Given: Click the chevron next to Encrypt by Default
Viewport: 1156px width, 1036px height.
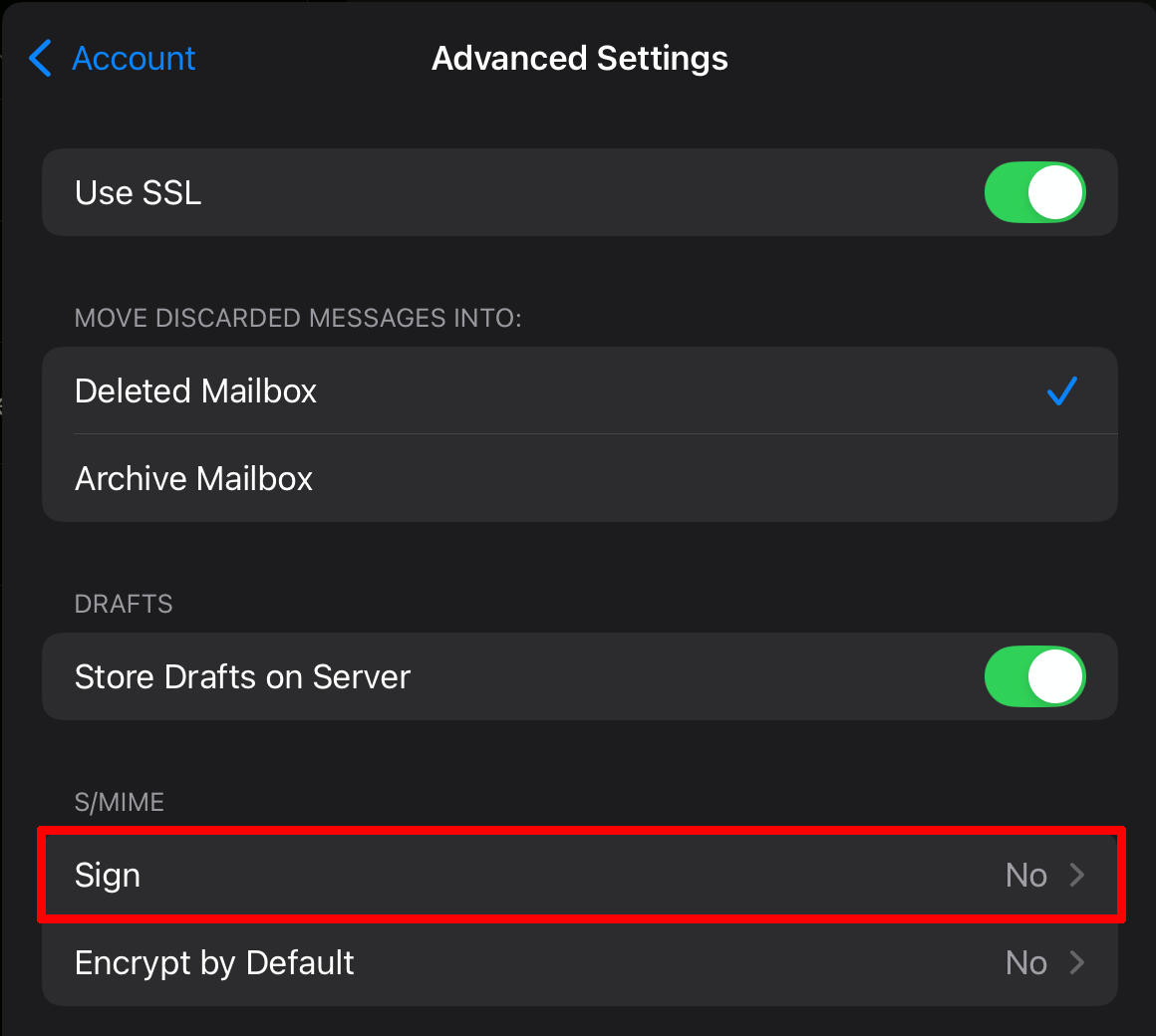Looking at the screenshot, I should tap(1078, 962).
